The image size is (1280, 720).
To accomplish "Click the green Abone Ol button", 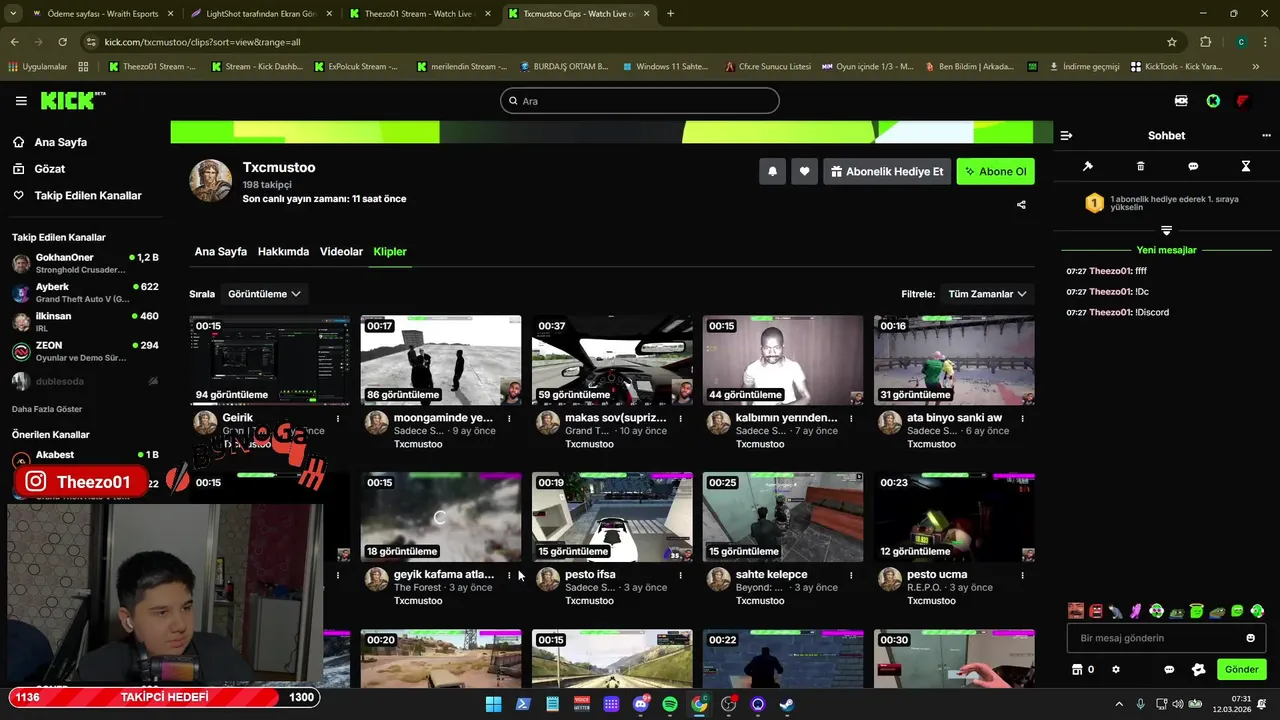I will pos(995,171).
